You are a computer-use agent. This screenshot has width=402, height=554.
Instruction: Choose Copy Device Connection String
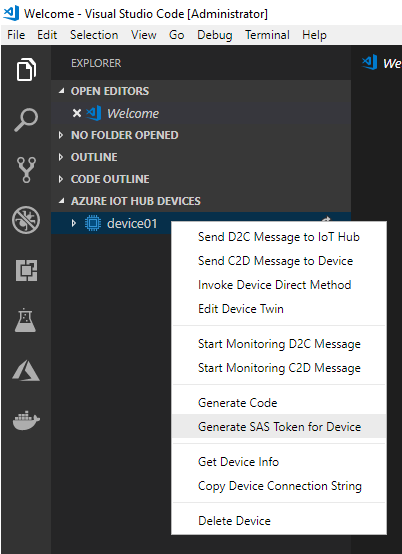[279, 486]
